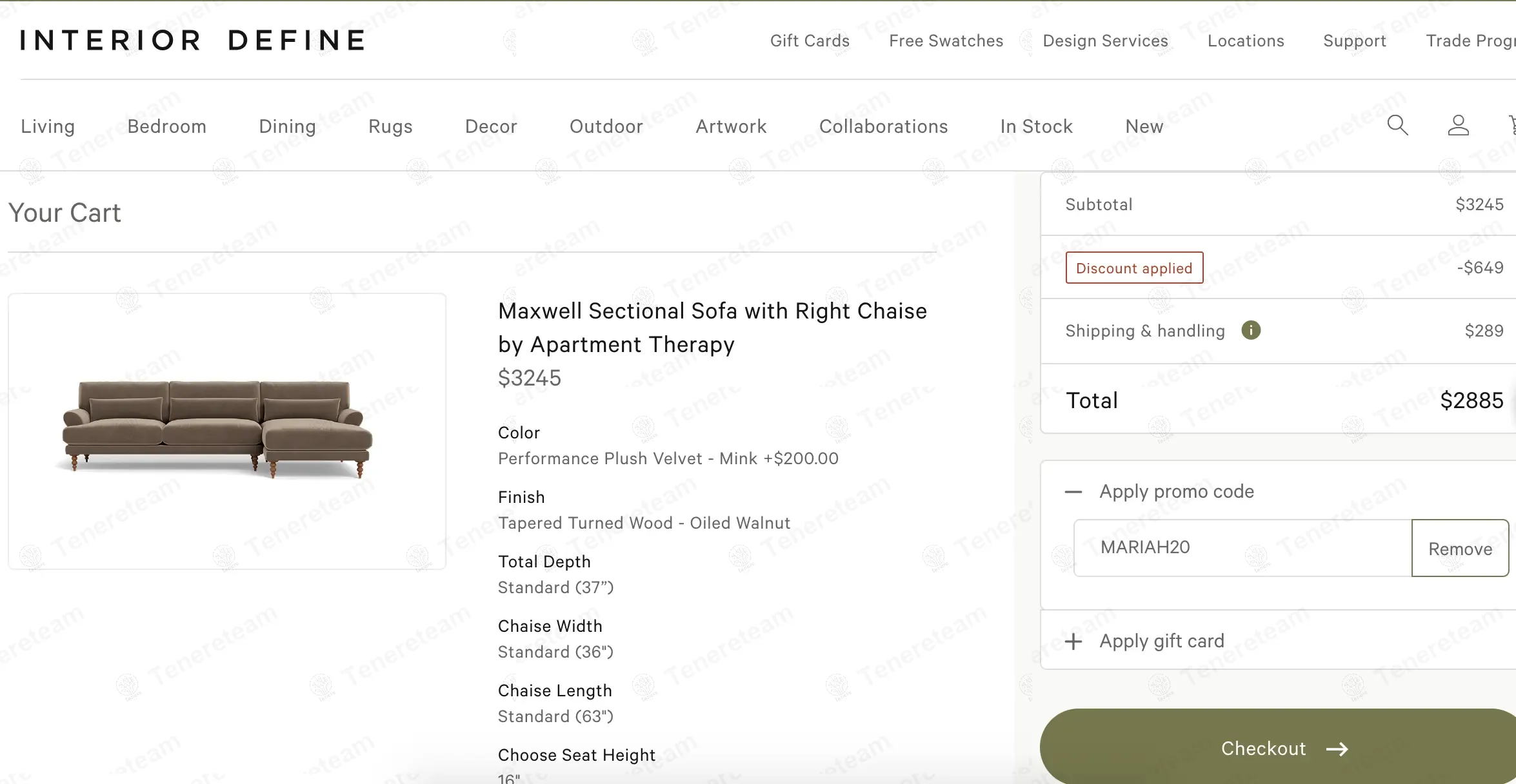Screen dimensions: 1516x784
Task: Open the Design Services link
Action: 1105,41
